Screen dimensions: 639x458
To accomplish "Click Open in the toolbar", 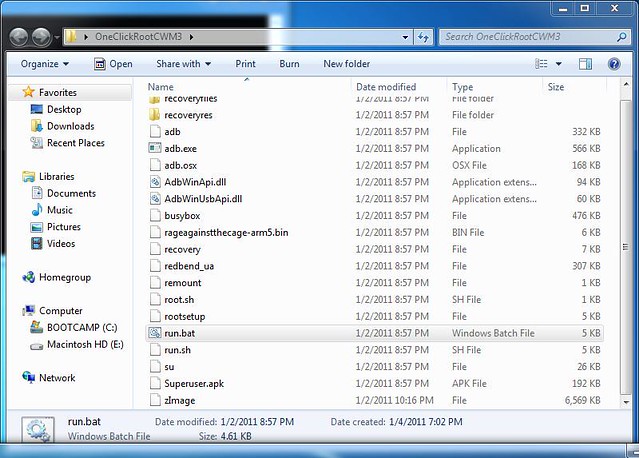I will (x=113, y=64).
